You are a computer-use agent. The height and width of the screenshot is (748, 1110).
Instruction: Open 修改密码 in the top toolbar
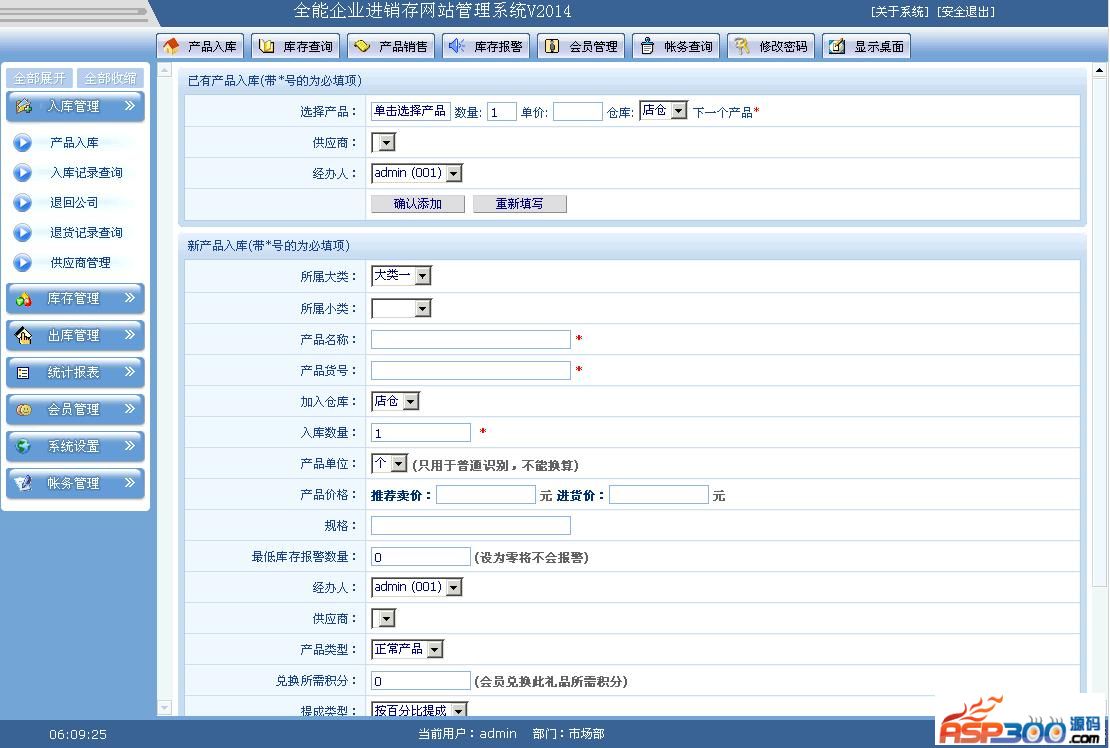tap(772, 46)
